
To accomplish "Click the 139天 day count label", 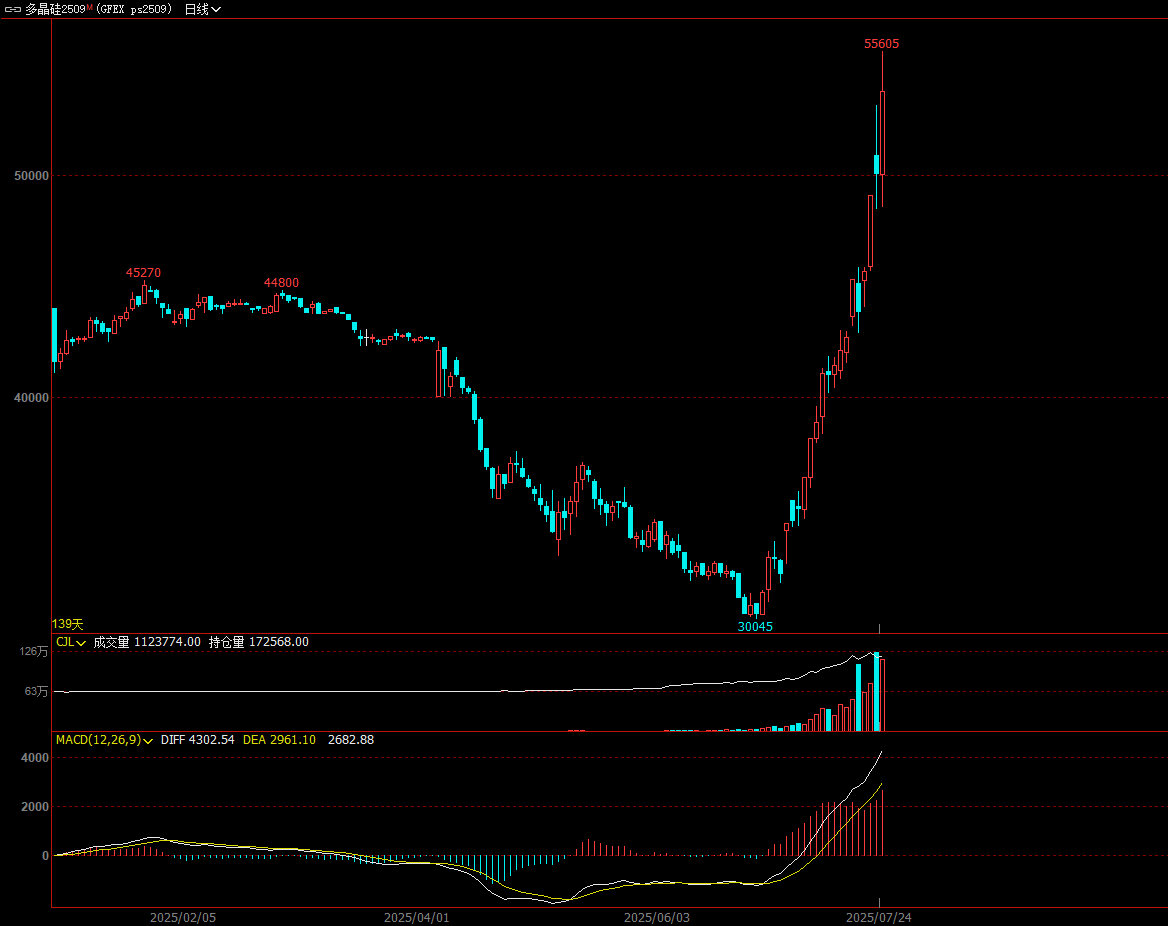I will pos(68,624).
